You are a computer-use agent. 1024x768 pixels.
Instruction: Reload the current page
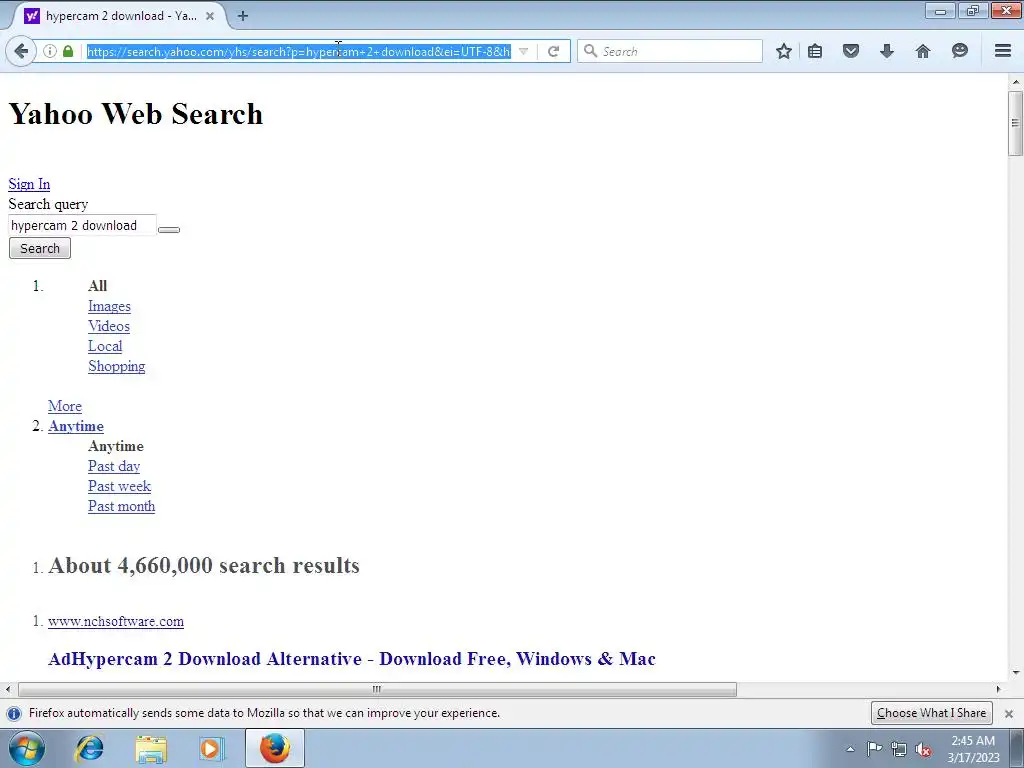tap(553, 51)
